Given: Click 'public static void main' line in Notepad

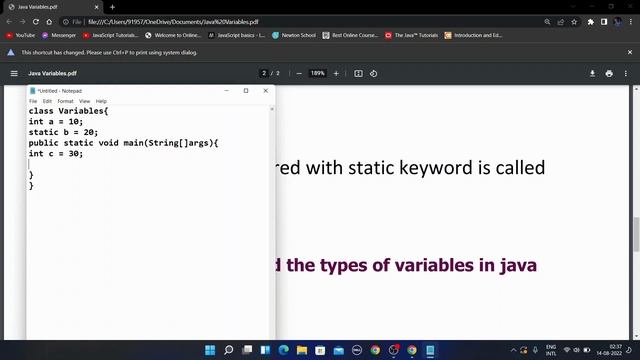Looking at the screenshot, I should pyautogui.click(x=123, y=143).
